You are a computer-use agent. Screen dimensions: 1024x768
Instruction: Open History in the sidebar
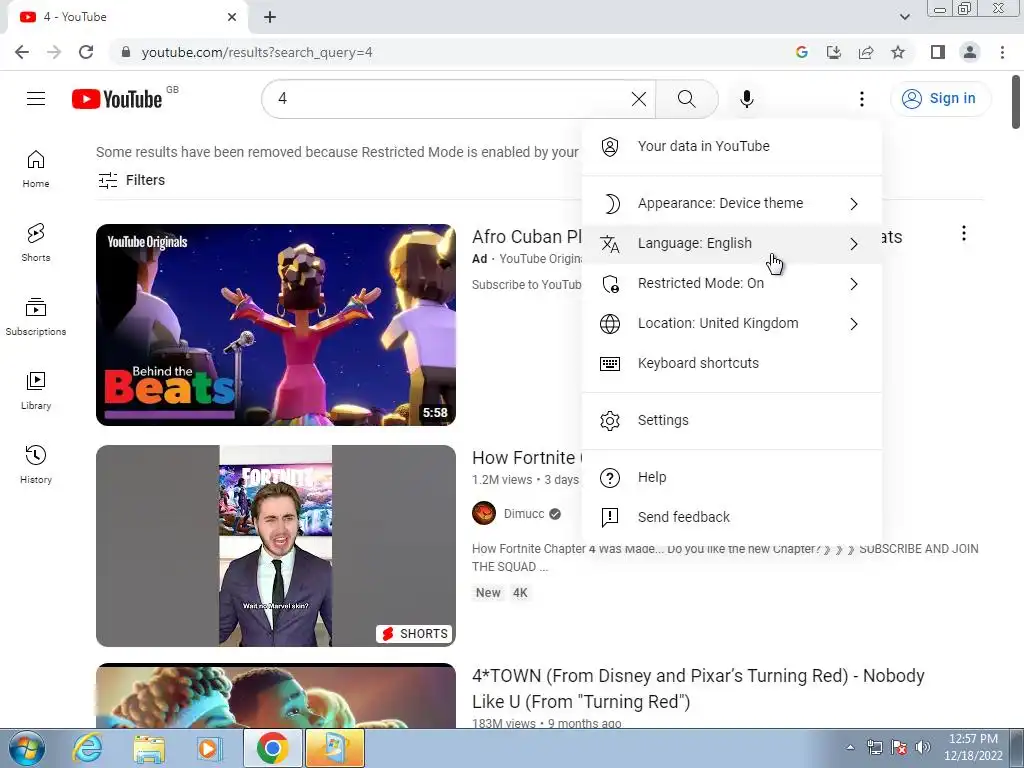click(x=36, y=464)
